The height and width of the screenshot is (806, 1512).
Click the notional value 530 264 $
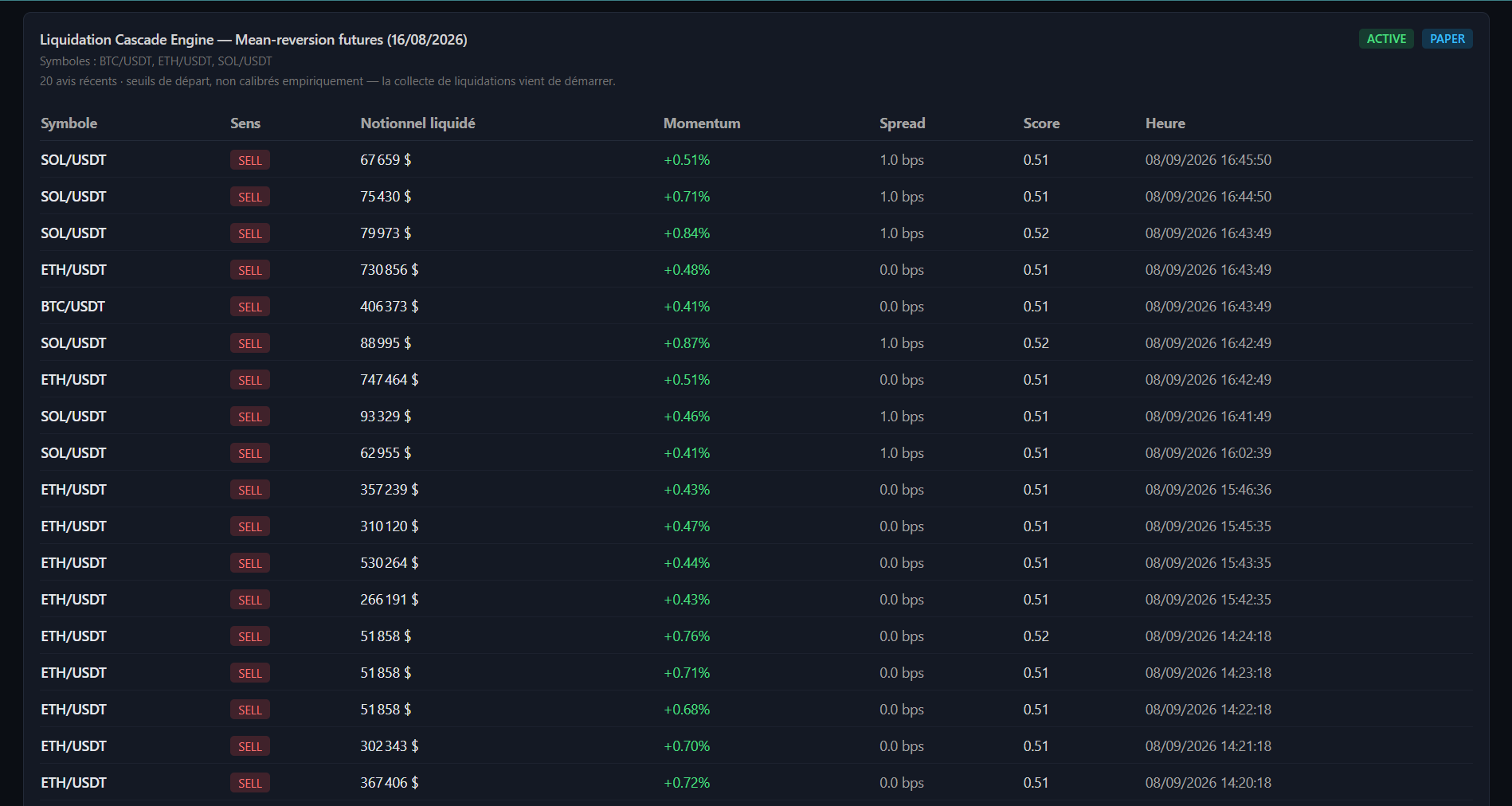390,563
